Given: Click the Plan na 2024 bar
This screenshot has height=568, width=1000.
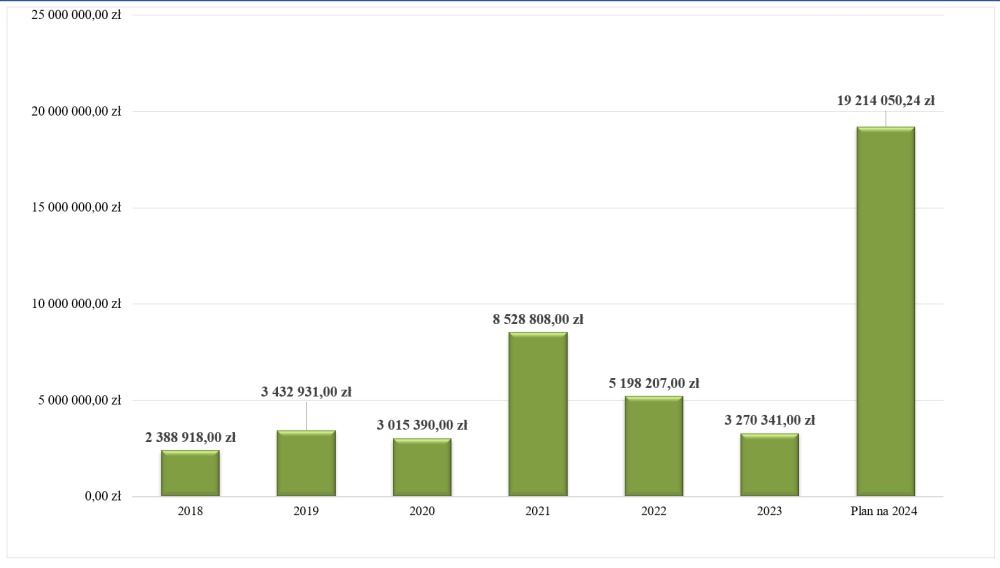Looking at the screenshot, I should 885,311.
